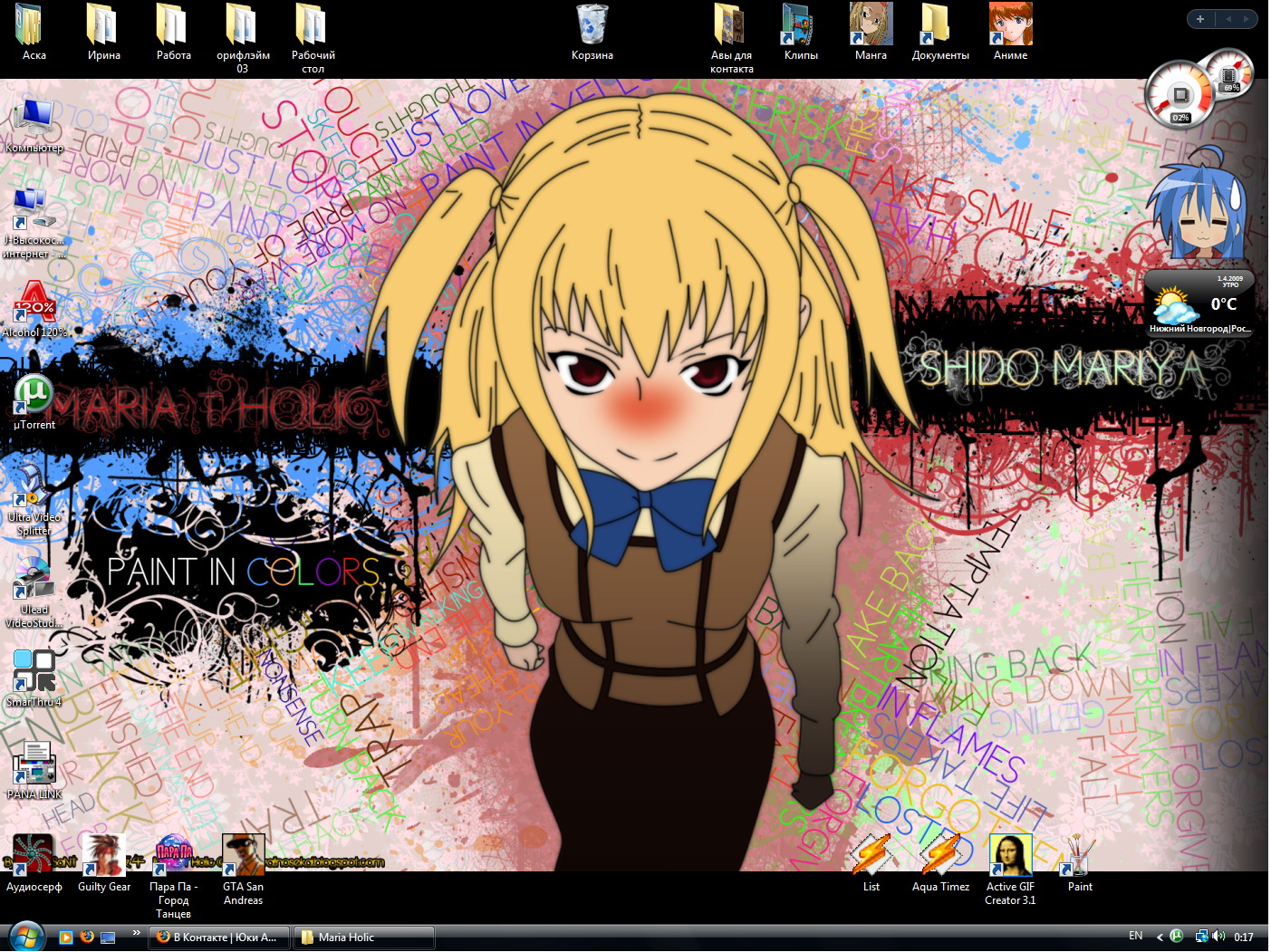Open the µTorrent tray icon
The height and width of the screenshot is (952, 1271).
(1176, 937)
